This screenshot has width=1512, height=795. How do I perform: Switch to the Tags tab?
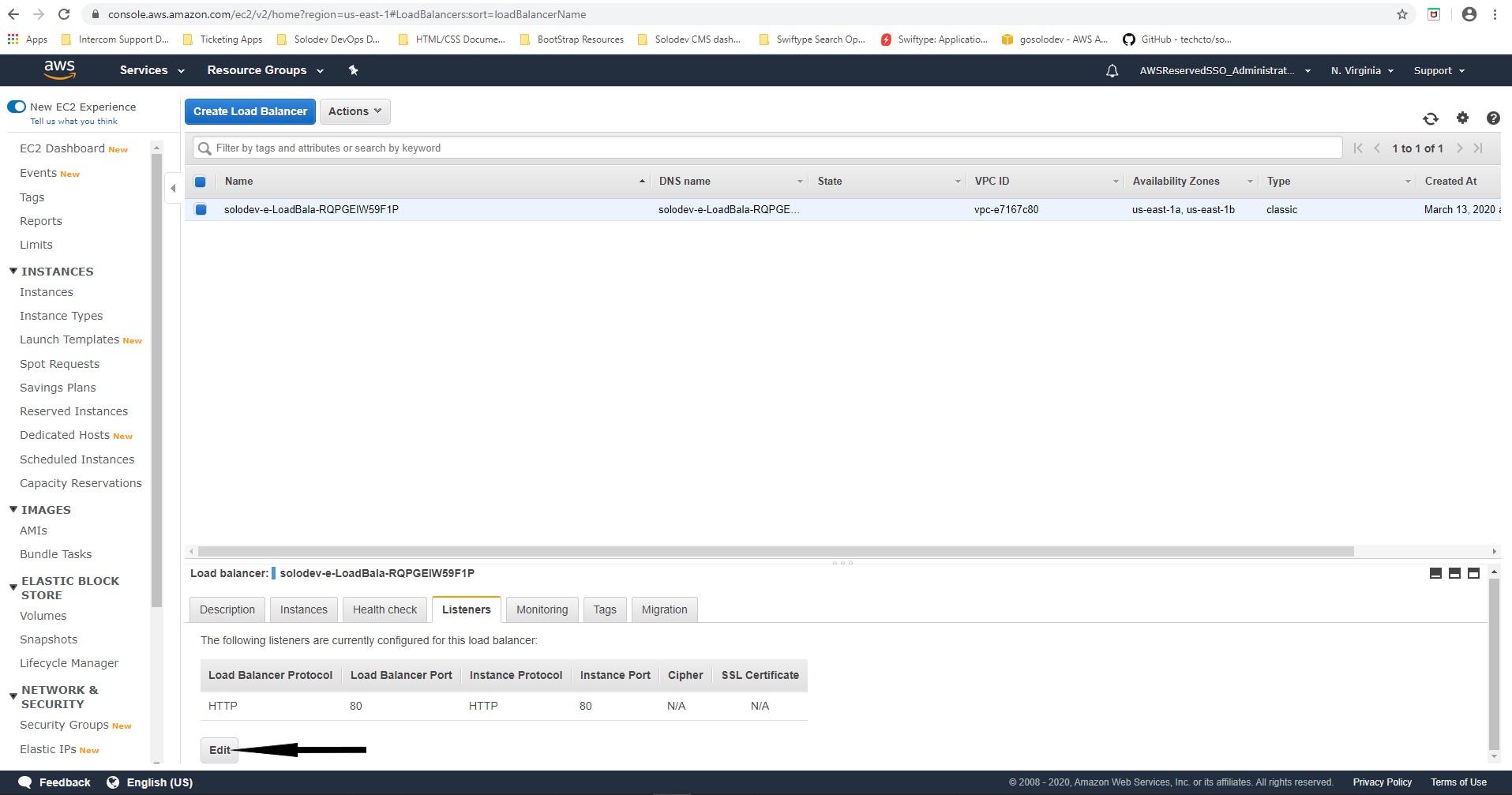605,609
